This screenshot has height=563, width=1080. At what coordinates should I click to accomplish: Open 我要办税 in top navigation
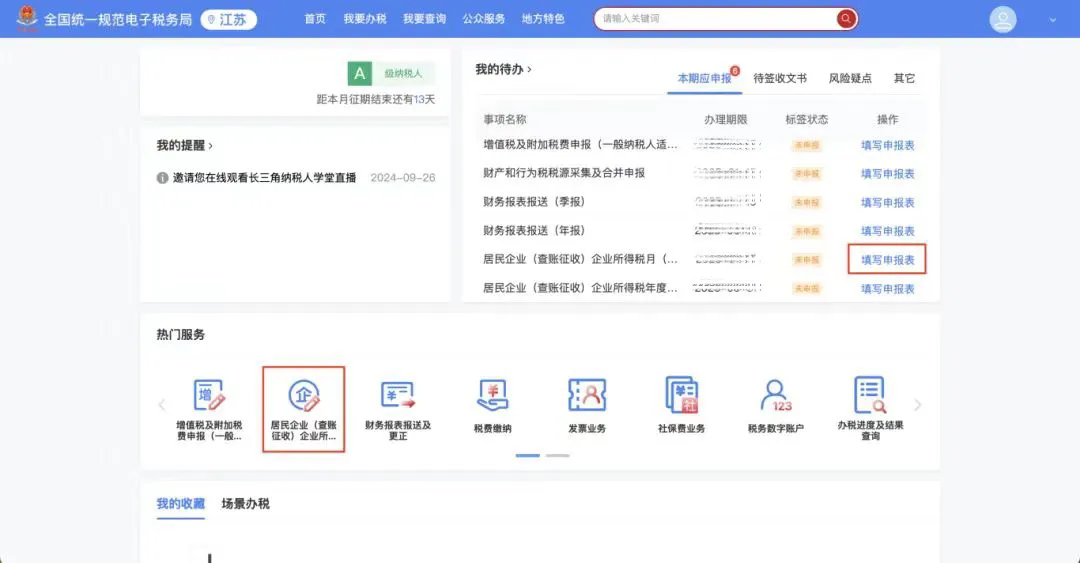[x=364, y=19]
